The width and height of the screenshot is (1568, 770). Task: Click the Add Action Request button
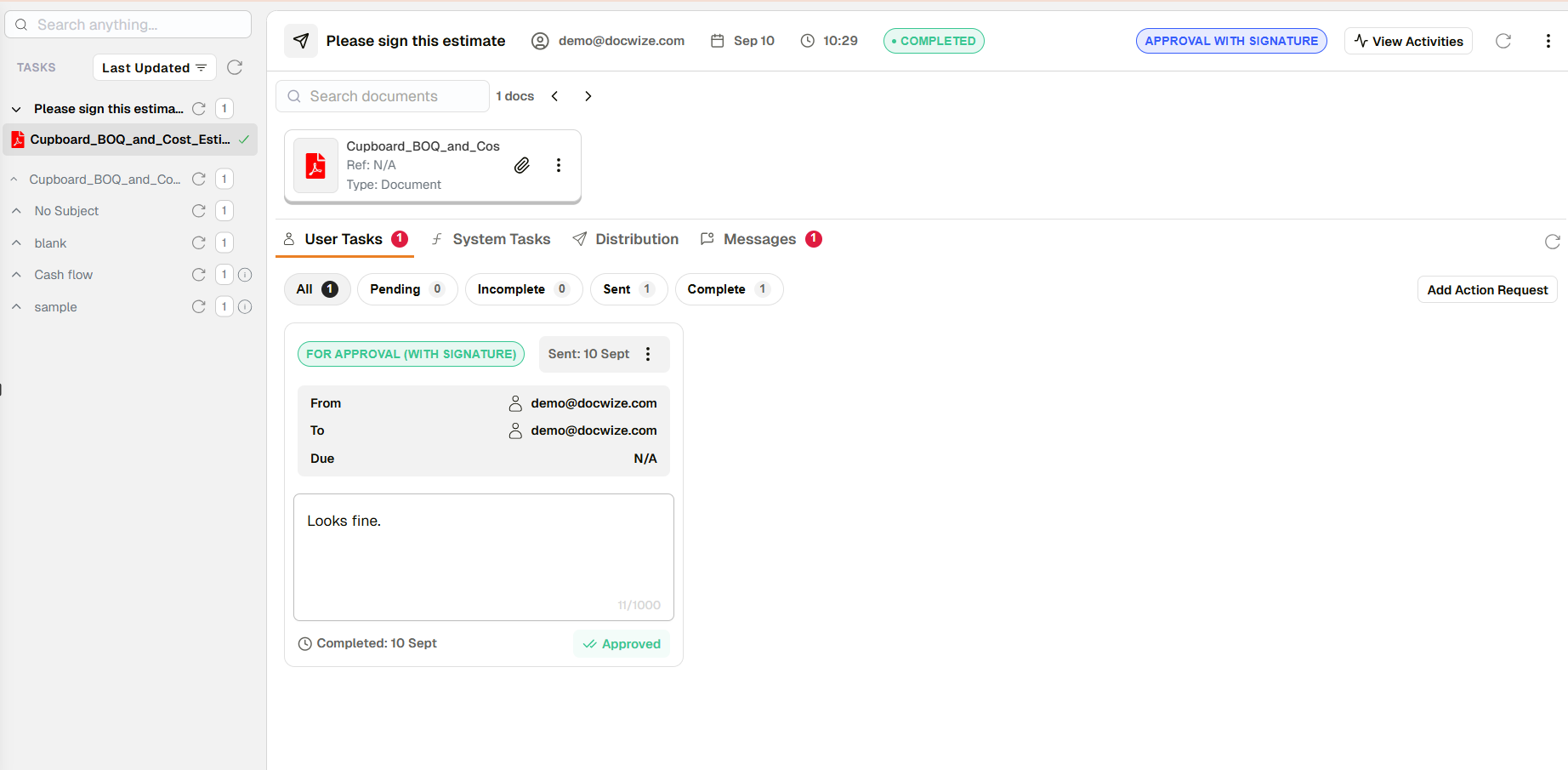[x=1486, y=289]
